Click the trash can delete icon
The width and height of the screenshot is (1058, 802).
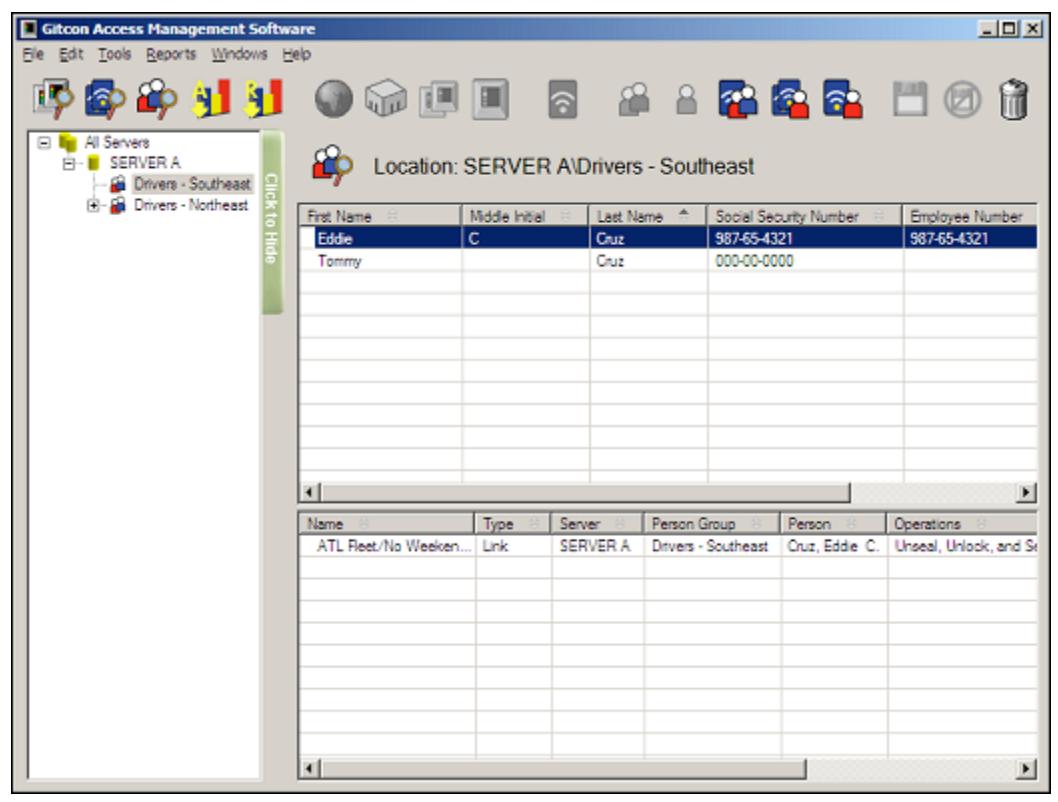tap(1013, 100)
